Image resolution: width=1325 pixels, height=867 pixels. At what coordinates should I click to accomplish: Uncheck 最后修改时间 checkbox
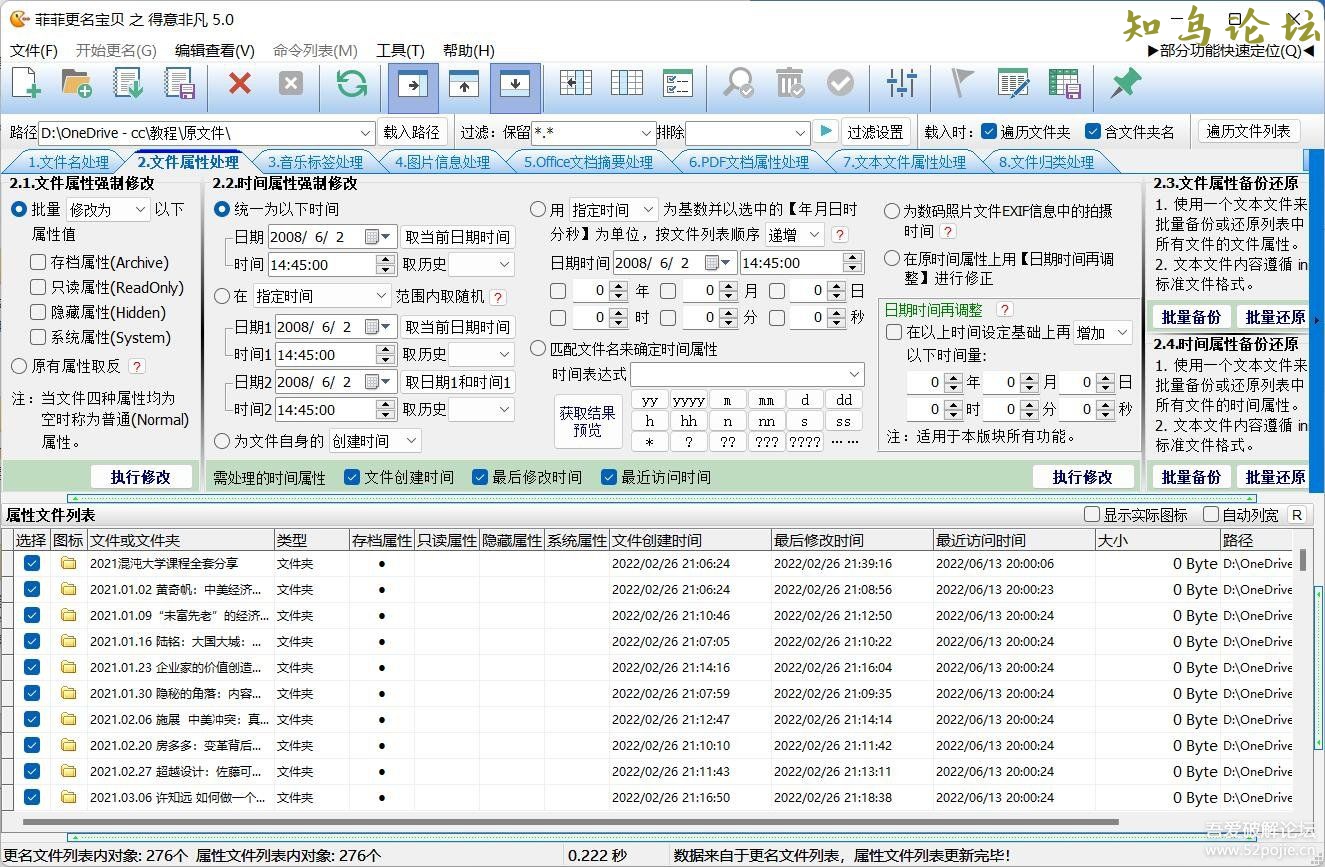point(480,477)
